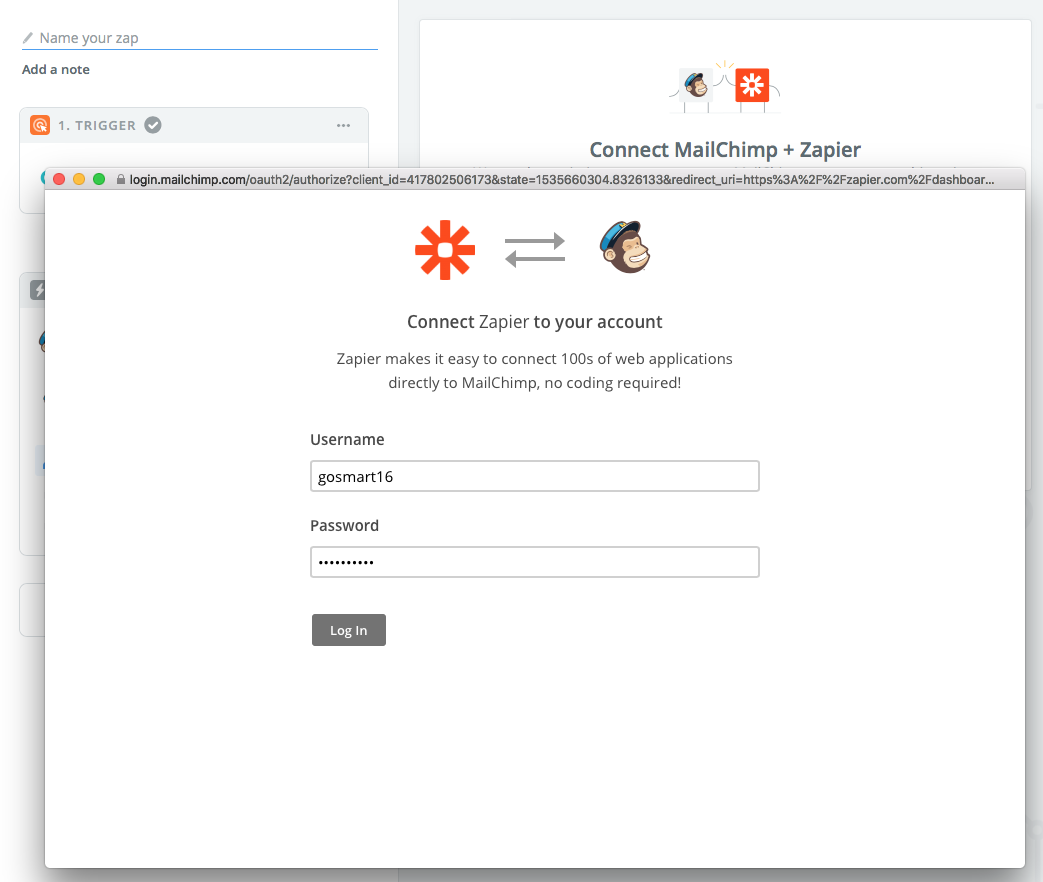Screen dimensions: 1043x882
Task: Click the Zapier asterisk logo in popup
Action: (x=445, y=249)
